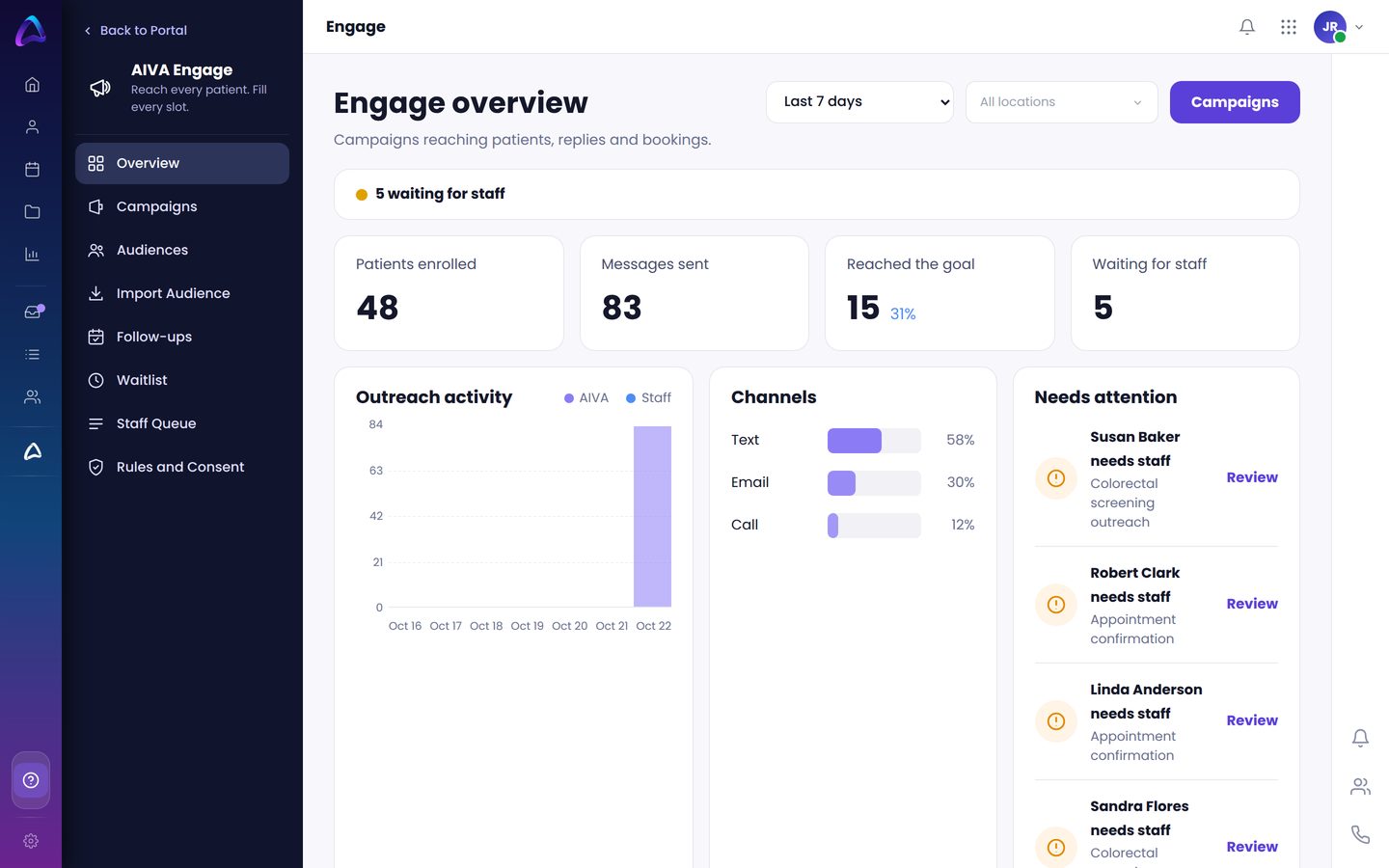The width and height of the screenshot is (1389, 868).
Task: Click the 31% goal percentage
Action: (x=903, y=314)
